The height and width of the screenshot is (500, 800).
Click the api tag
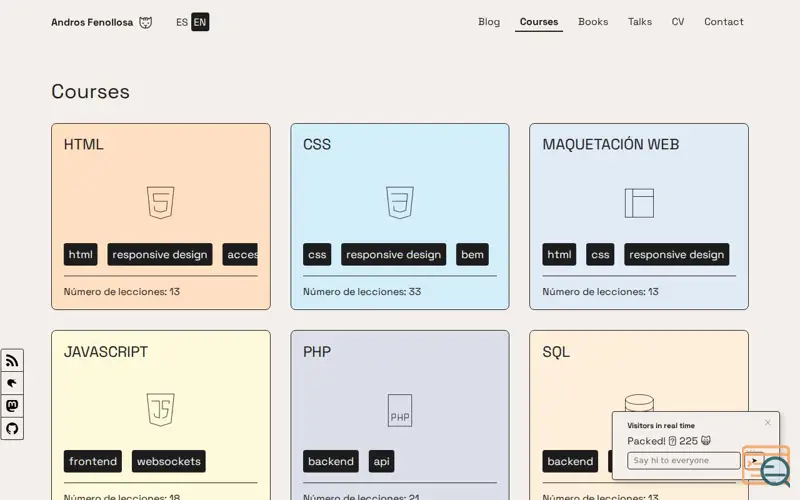[381, 461]
